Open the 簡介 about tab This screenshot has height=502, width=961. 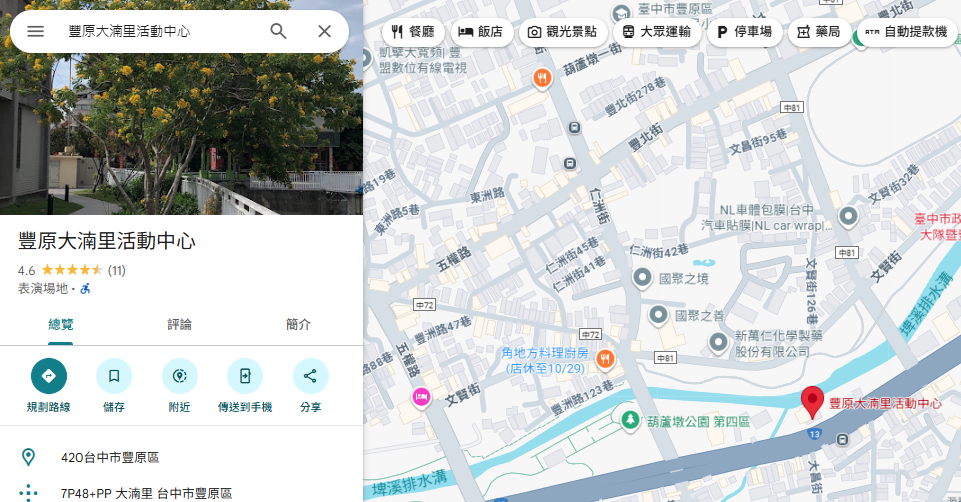(298, 324)
